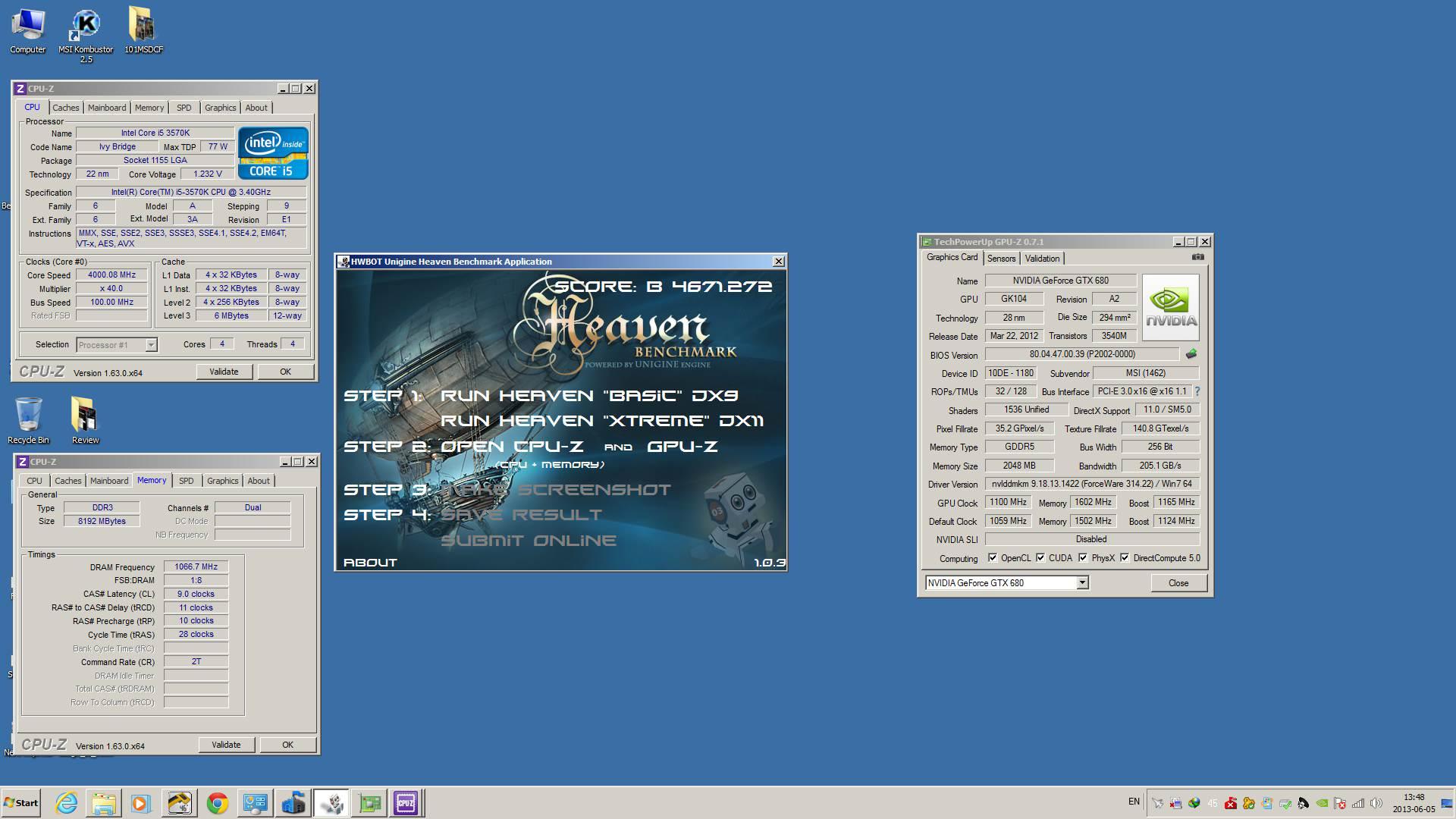The height and width of the screenshot is (819, 1456).
Task: Switch to CPU tab in bottom CPU-Z window
Action: tap(34, 481)
